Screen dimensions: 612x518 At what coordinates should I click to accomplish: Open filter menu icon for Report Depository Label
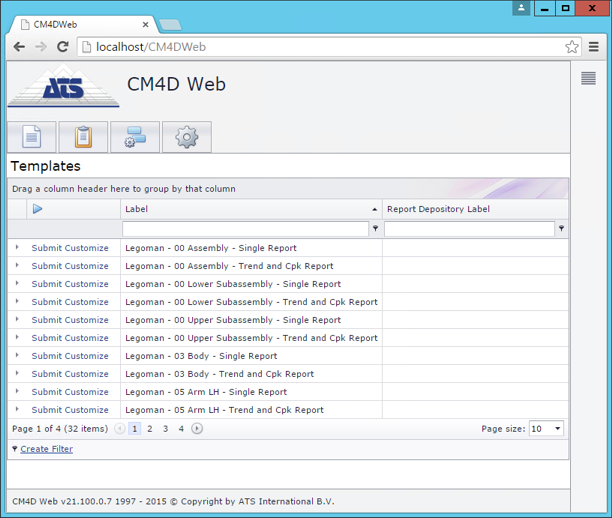click(x=561, y=228)
